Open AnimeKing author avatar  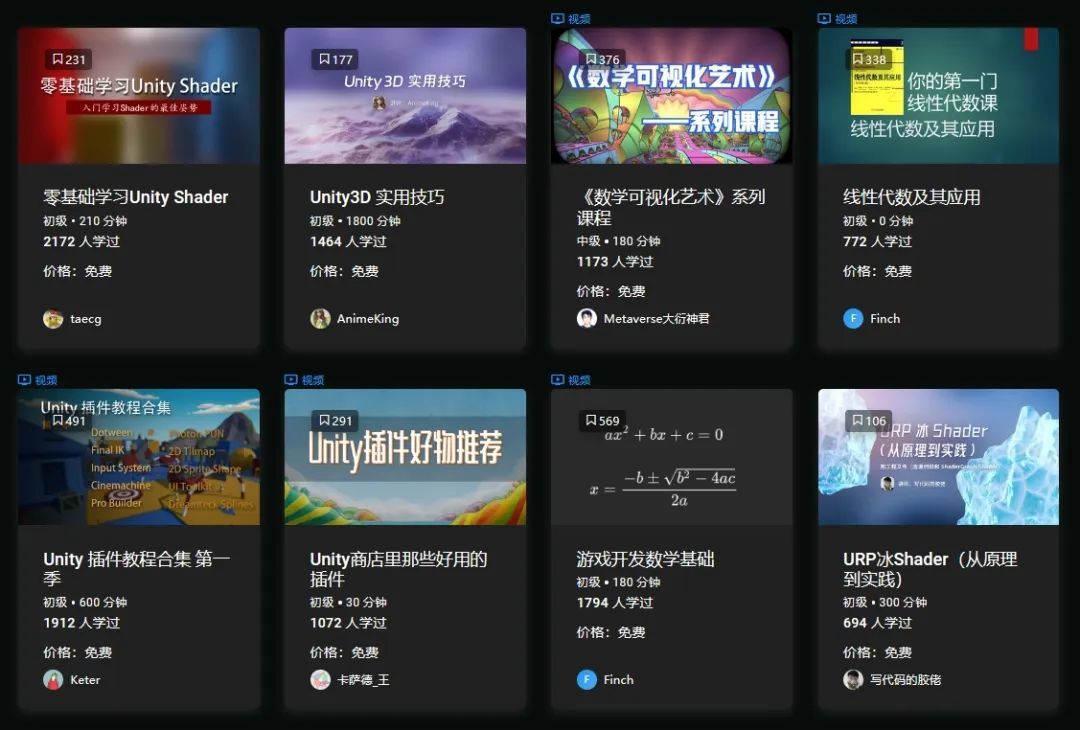(x=320, y=319)
